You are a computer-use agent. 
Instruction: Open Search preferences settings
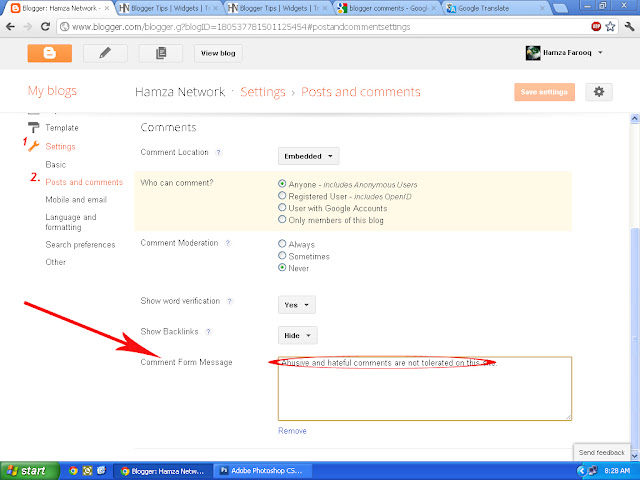click(x=80, y=244)
